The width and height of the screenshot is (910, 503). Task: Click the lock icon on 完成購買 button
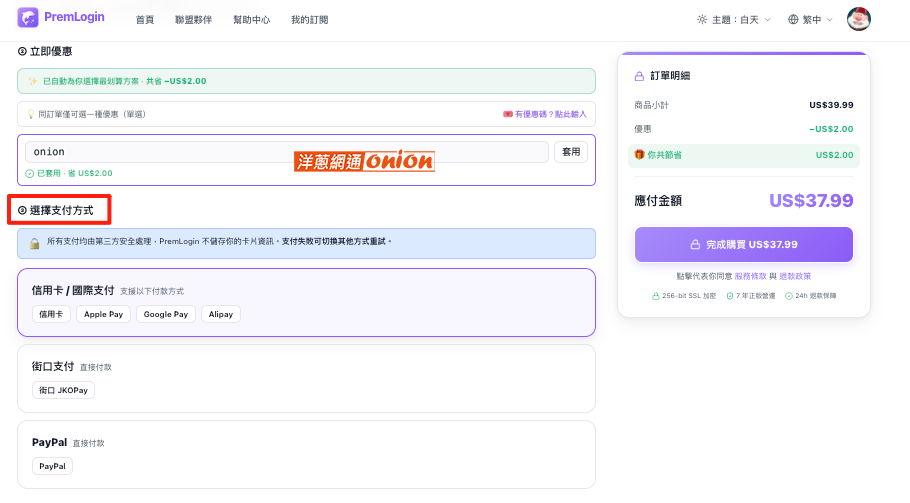pos(695,245)
